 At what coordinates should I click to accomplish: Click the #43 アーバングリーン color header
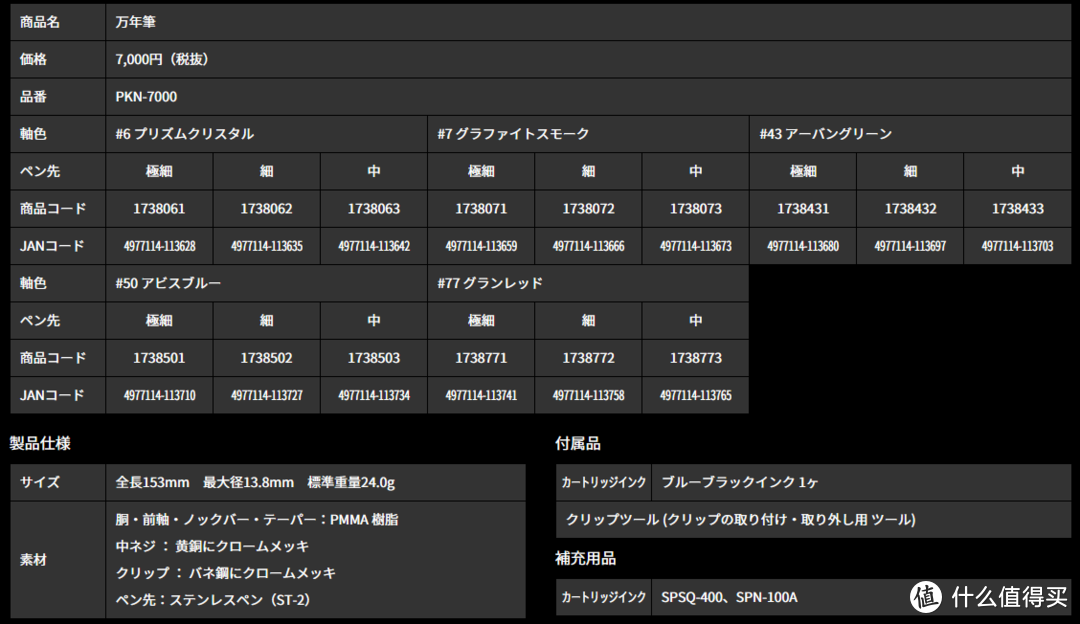click(825, 134)
